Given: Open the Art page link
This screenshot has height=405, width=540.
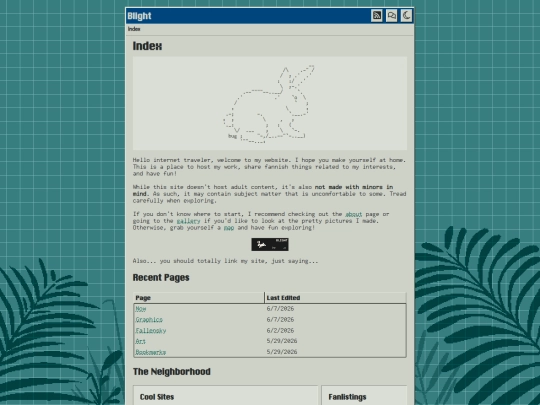Looking at the screenshot, I should tap(141, 341).
